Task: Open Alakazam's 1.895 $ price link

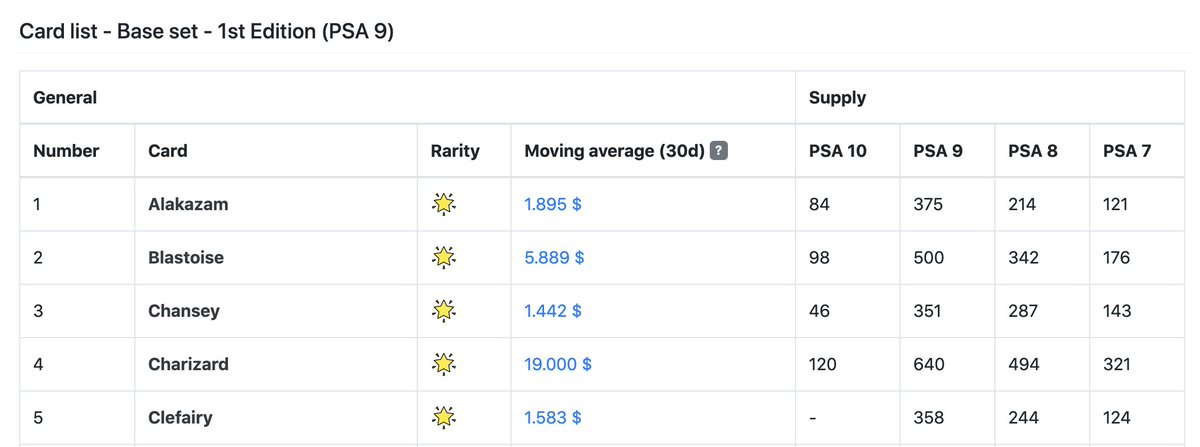Action: point(553,204)
